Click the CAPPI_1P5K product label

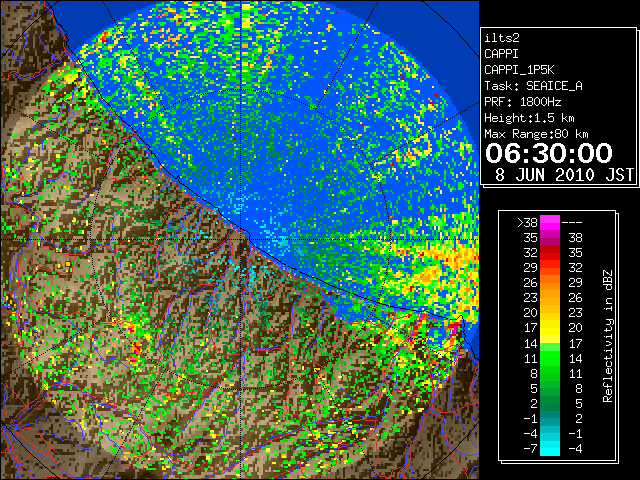[519, 70]
